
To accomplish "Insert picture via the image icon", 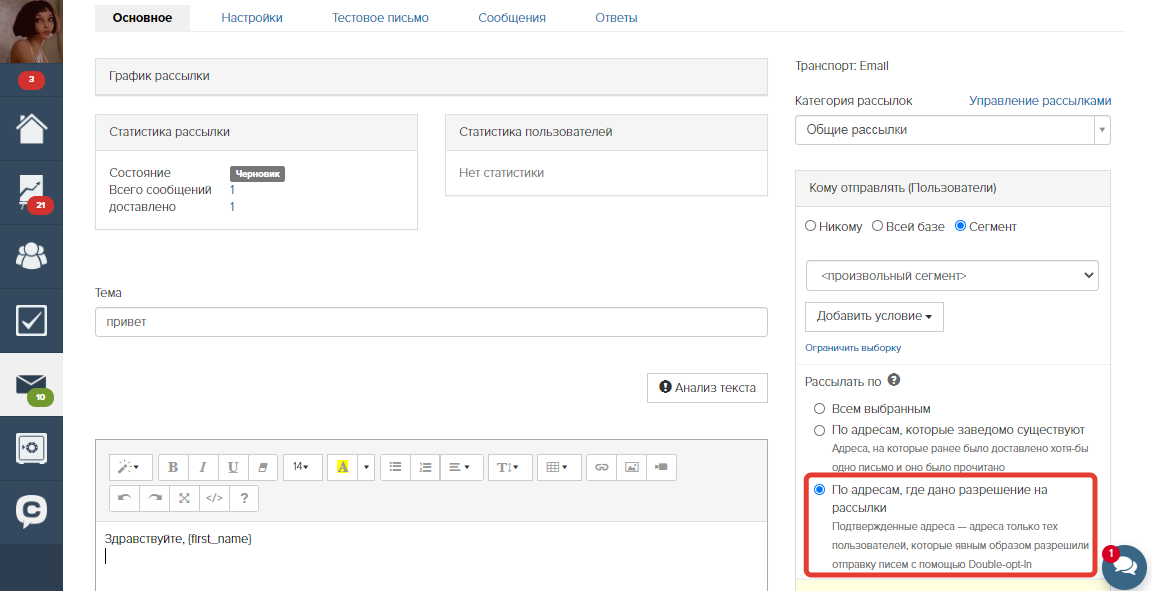I will [x=631, y=467].
